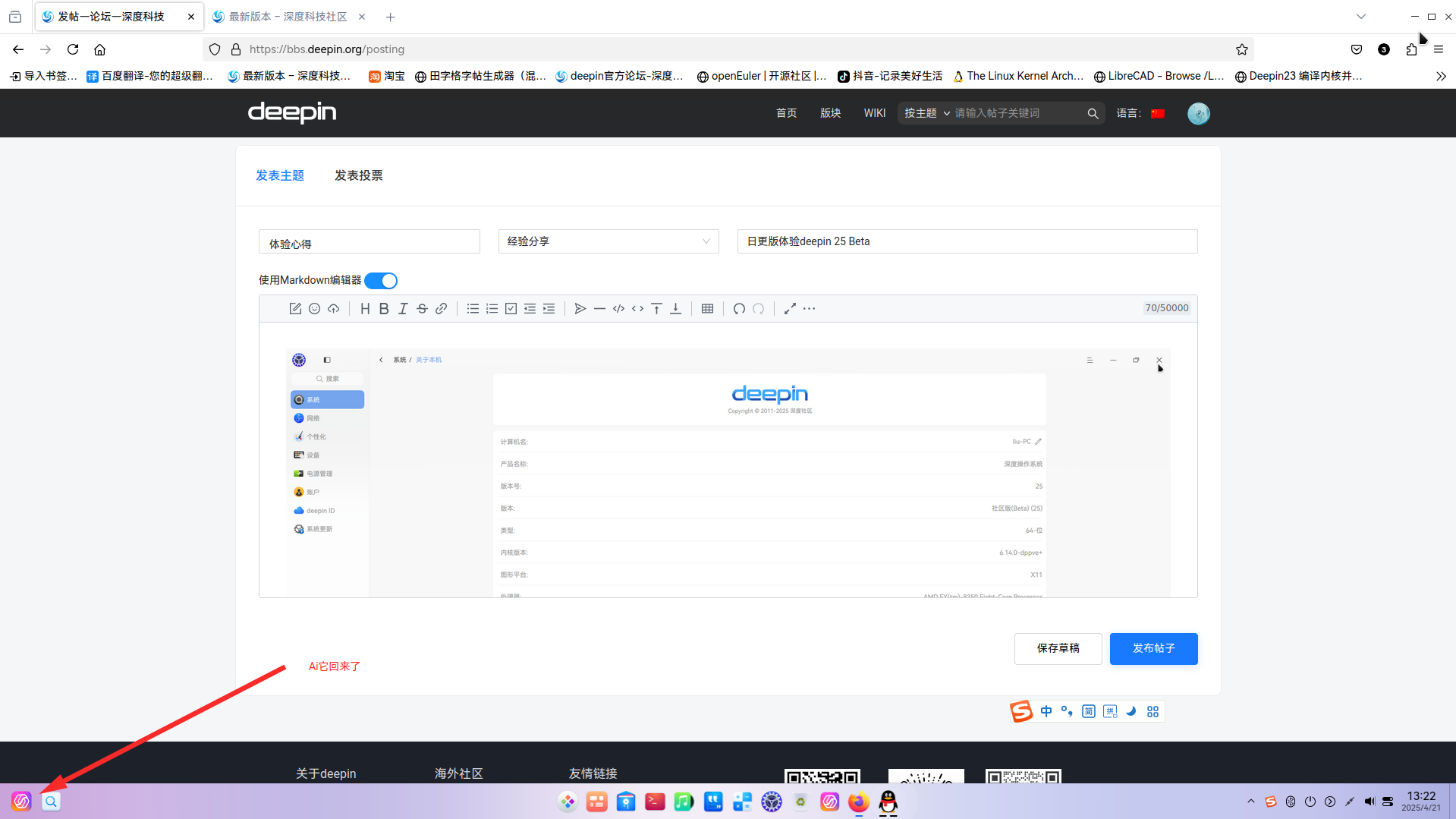Open a new browser tab
This screenshot has width=1456, height=819.
[x=390, y=17]
